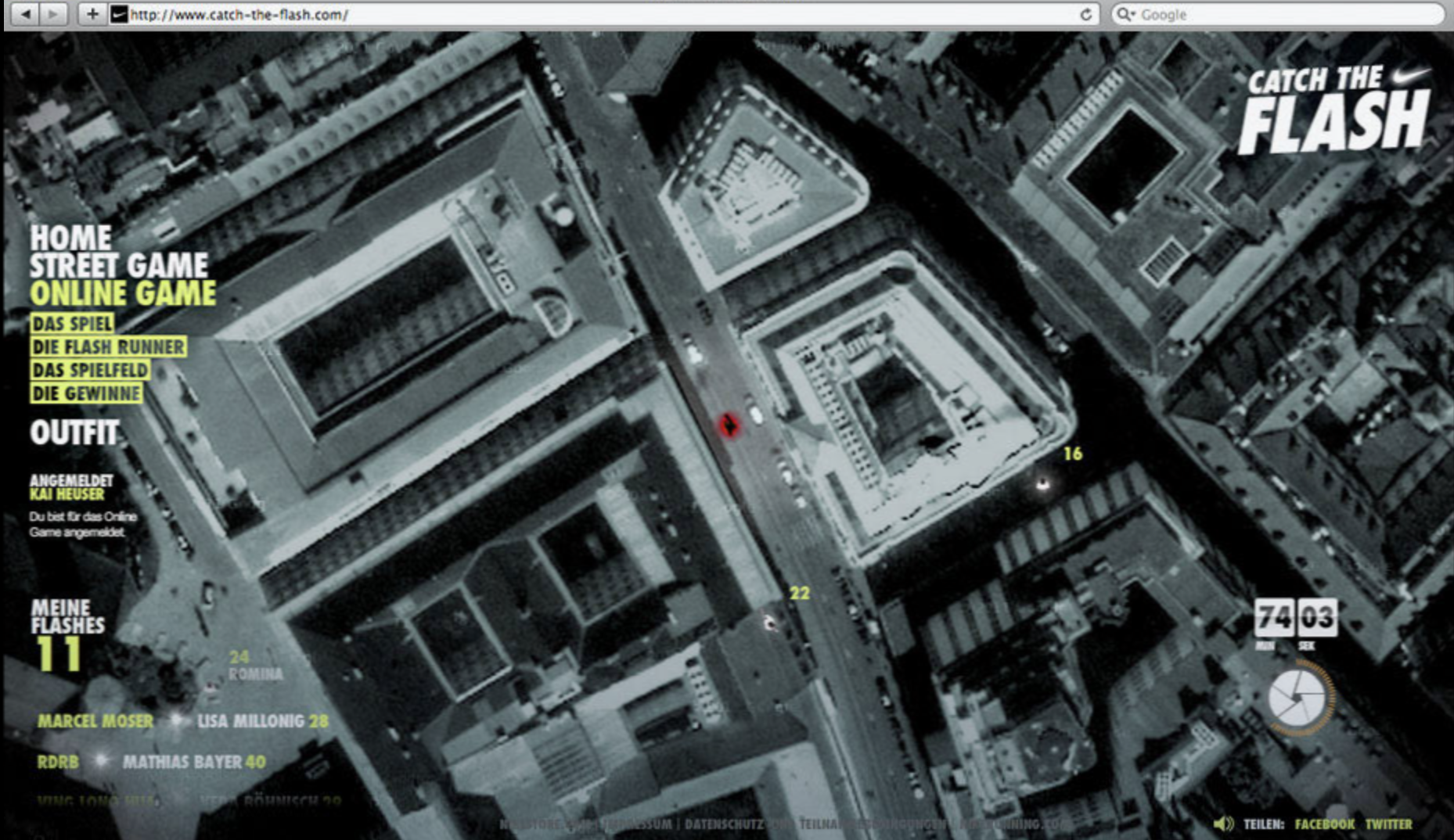The height and width of the screenshot is (840, 1454).
Task: Click the Google search field
Action: pos(1277,14)
